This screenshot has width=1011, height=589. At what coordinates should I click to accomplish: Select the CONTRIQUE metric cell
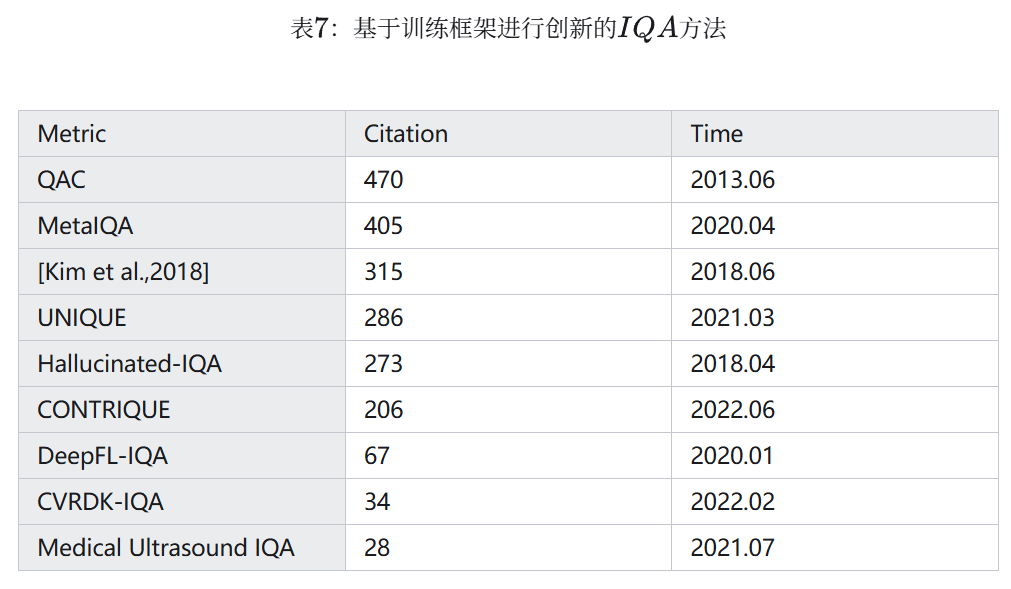104,410
